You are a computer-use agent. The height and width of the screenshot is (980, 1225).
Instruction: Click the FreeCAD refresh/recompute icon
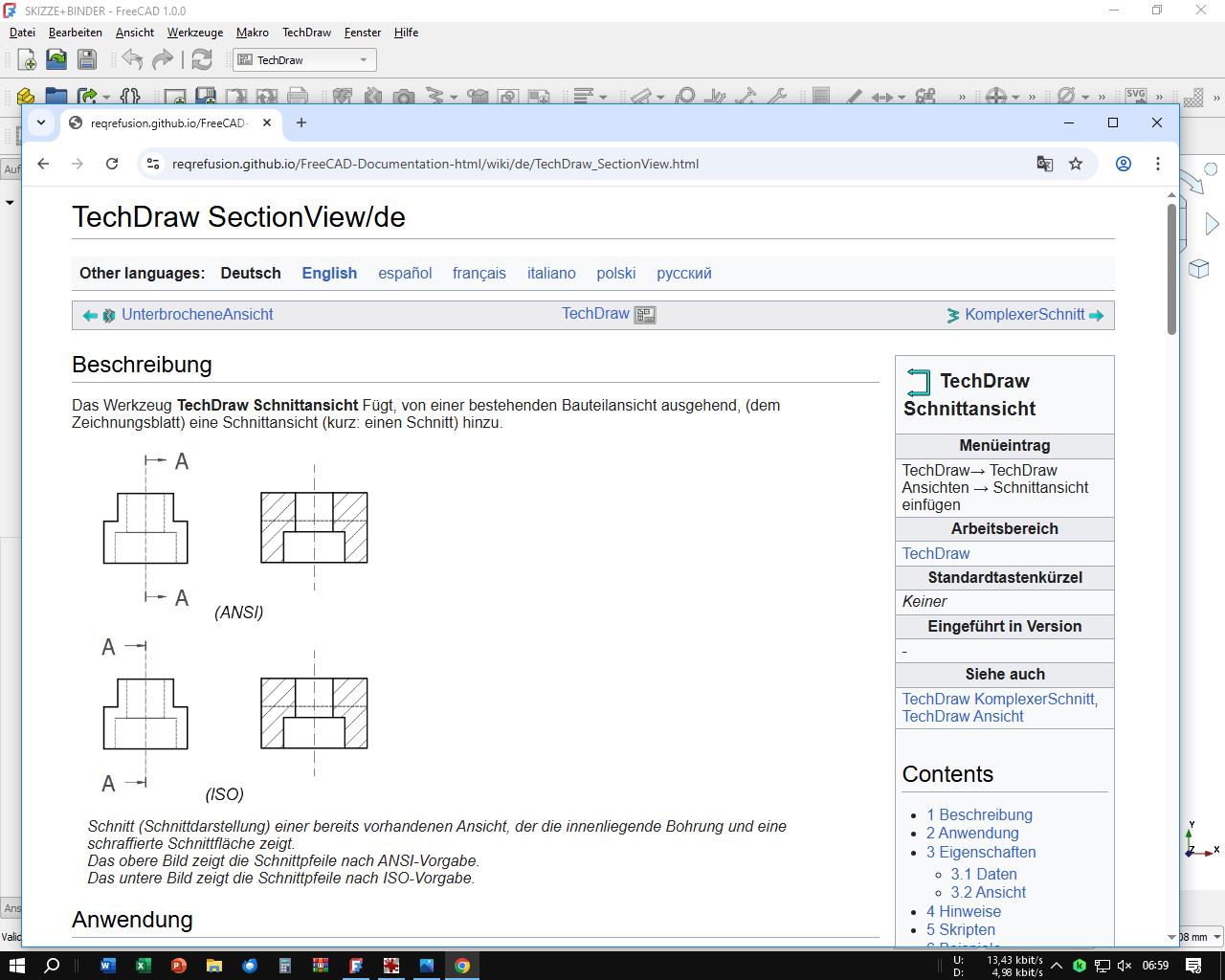(x=201, y=59)
